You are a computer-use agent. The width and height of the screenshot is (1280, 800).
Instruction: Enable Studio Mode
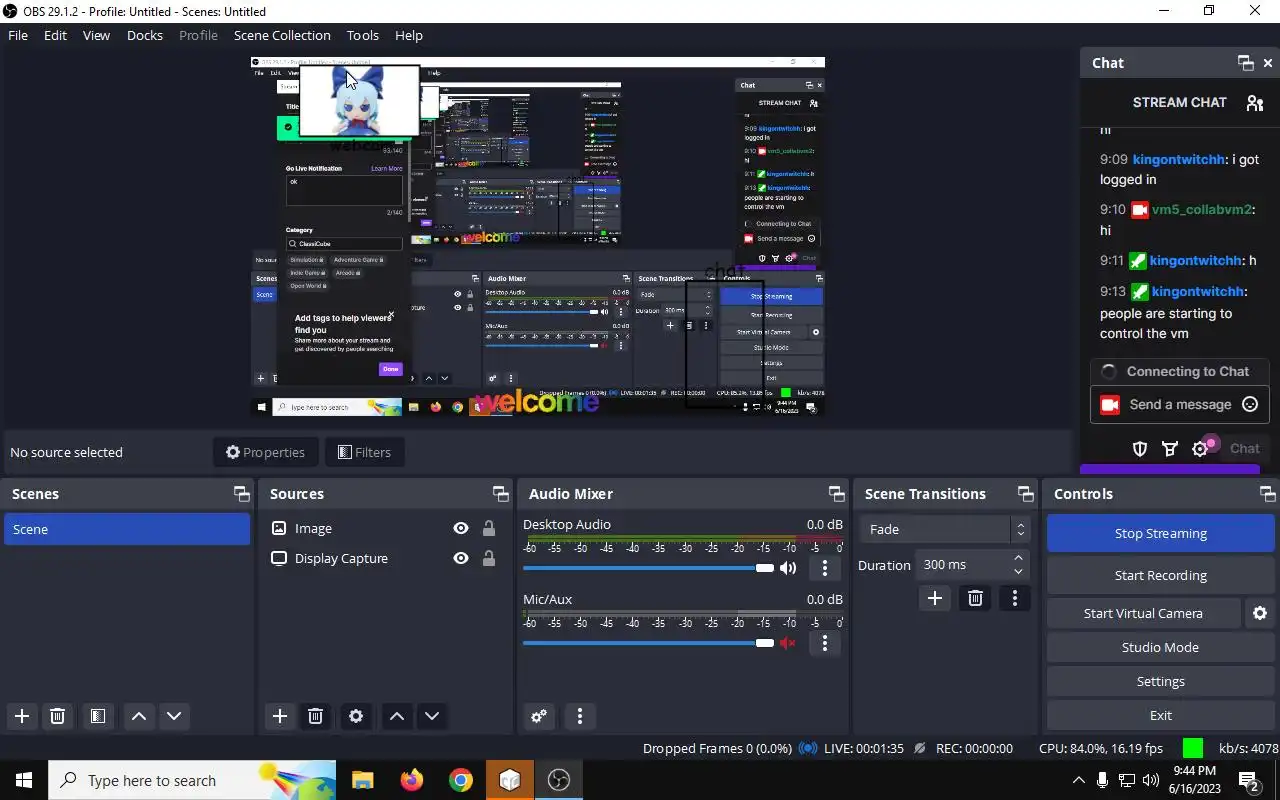point(1160,647)
